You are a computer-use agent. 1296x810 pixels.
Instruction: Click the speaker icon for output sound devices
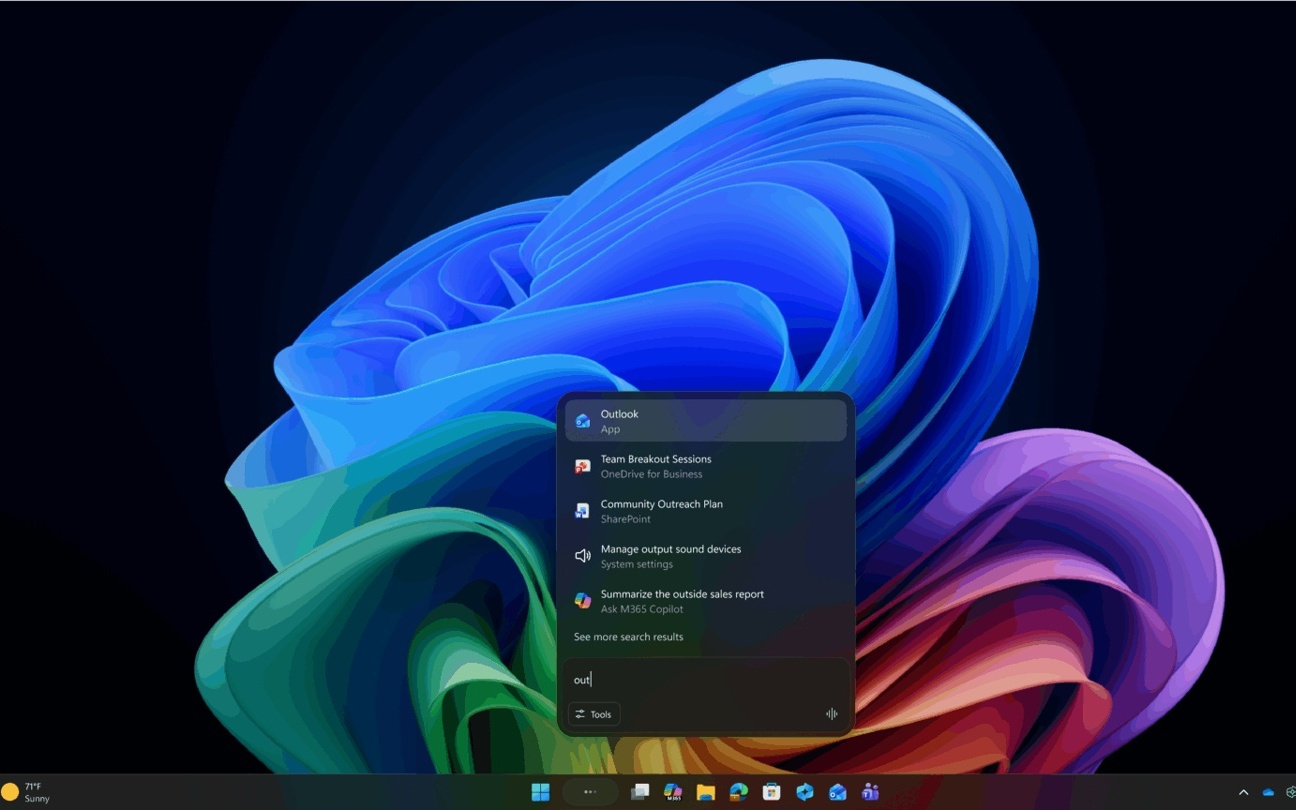(x=583, y=555)
